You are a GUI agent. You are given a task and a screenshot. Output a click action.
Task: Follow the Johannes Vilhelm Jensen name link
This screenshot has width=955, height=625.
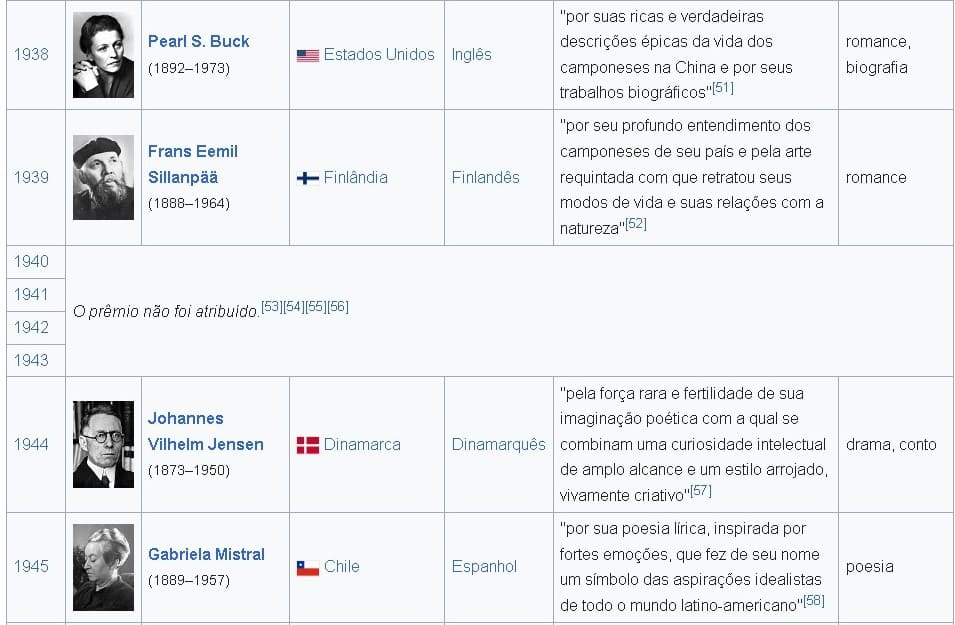[x=205, y=431]
